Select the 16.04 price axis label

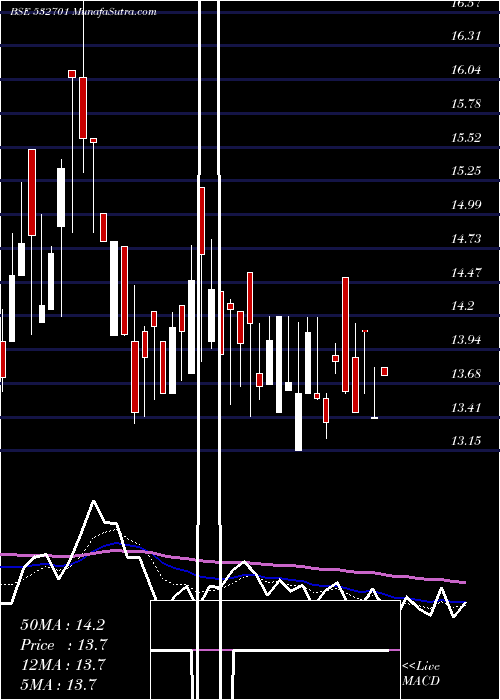coord(466,70)
